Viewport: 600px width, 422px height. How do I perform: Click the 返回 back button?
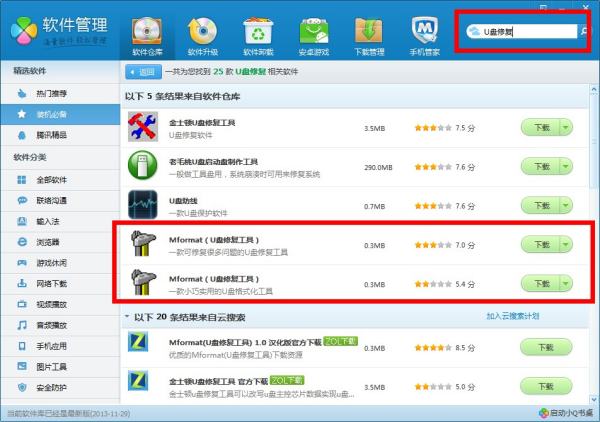(143, 72)
